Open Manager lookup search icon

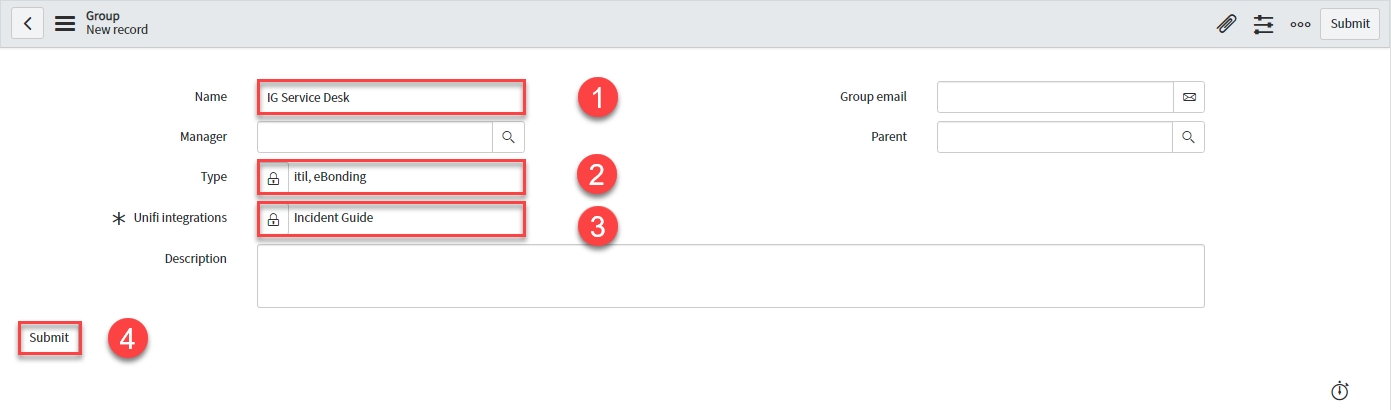[x=508, y=137]
